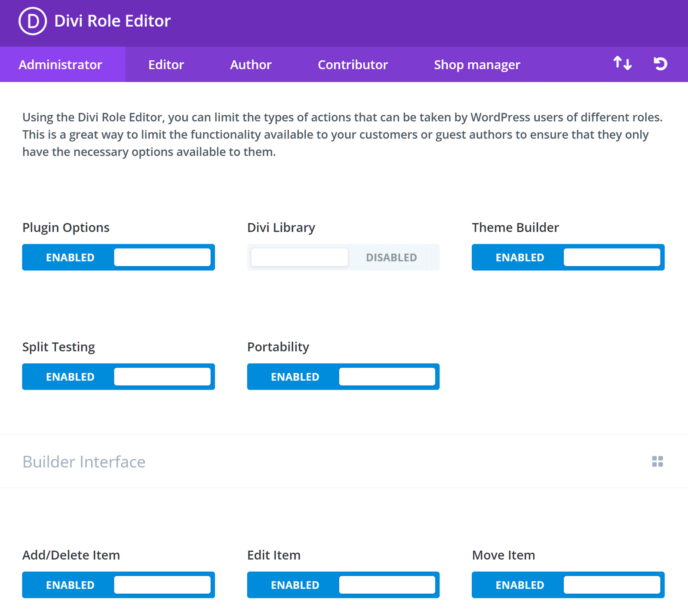
Task: Open the Shop manager role tab
Action: (x=477, y=64)
